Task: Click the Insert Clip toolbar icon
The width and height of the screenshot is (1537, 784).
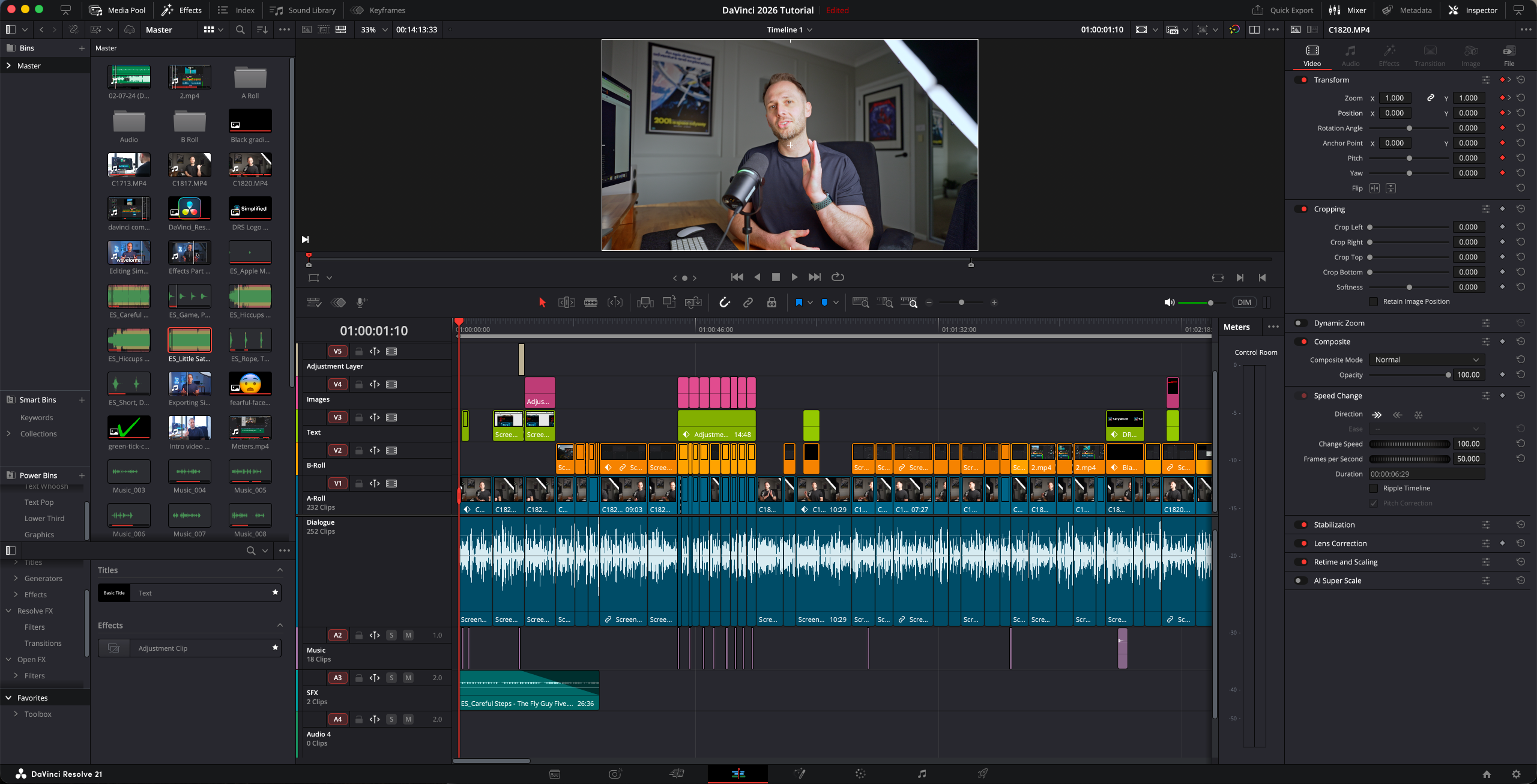Action: (x=645, y=303)
